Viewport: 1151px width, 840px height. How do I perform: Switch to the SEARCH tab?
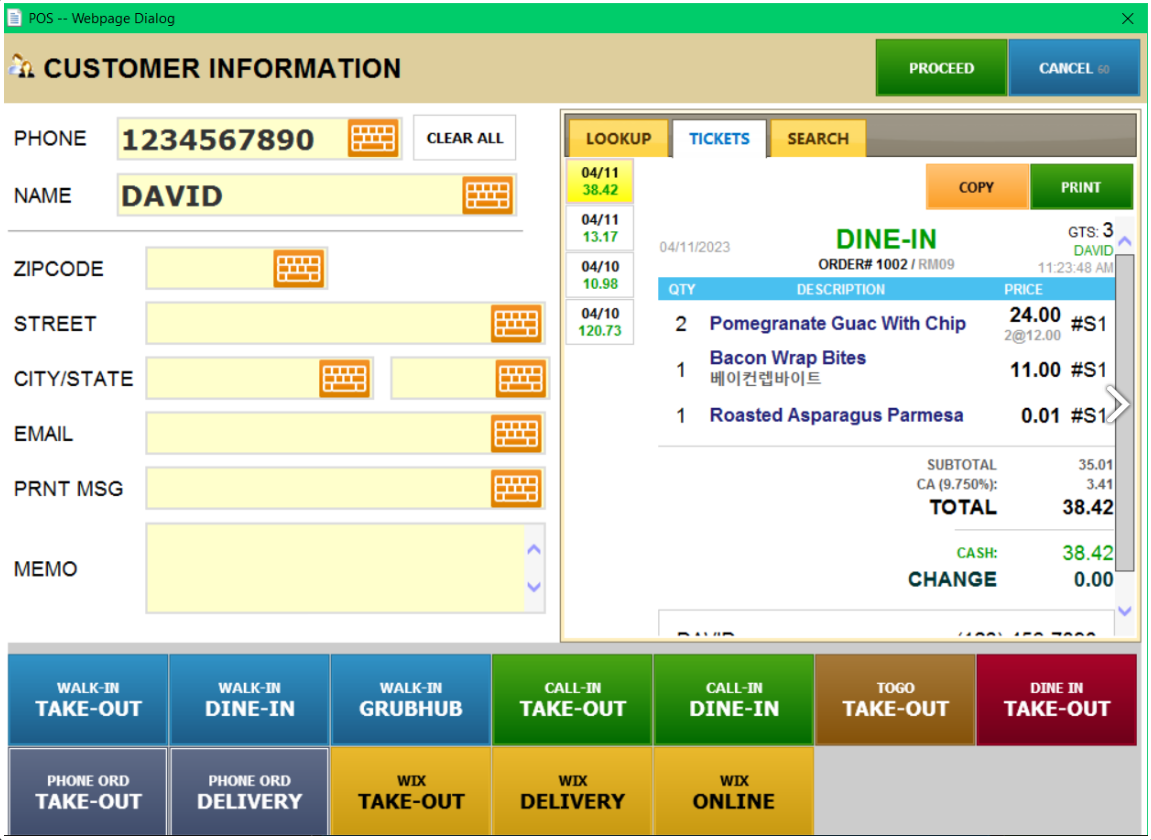(x=817, y=139)
